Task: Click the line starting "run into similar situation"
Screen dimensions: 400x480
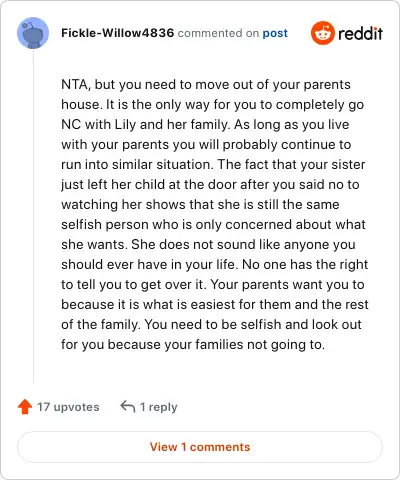Action: (213, 165)
